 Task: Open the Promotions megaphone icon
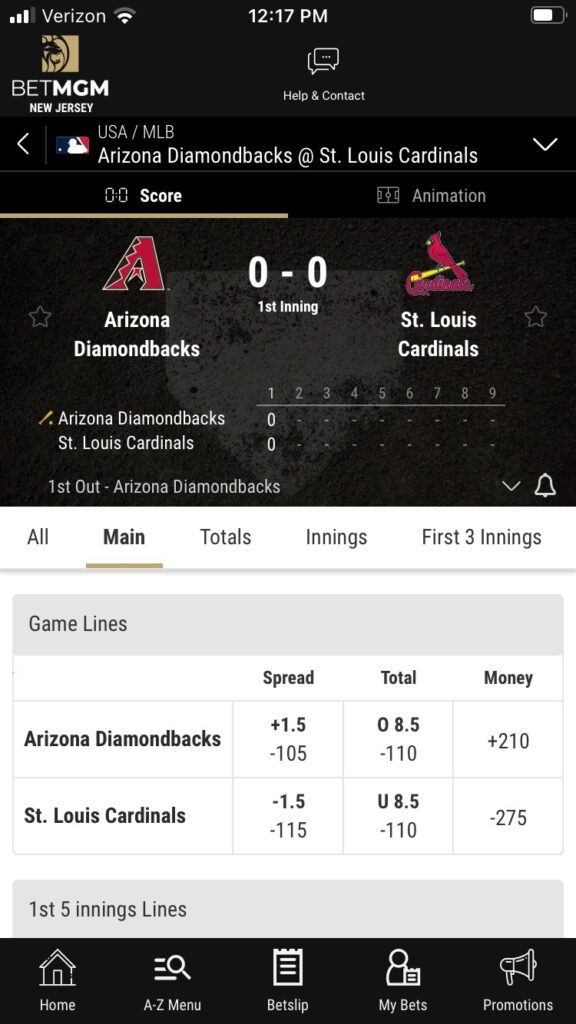(518, 968)
